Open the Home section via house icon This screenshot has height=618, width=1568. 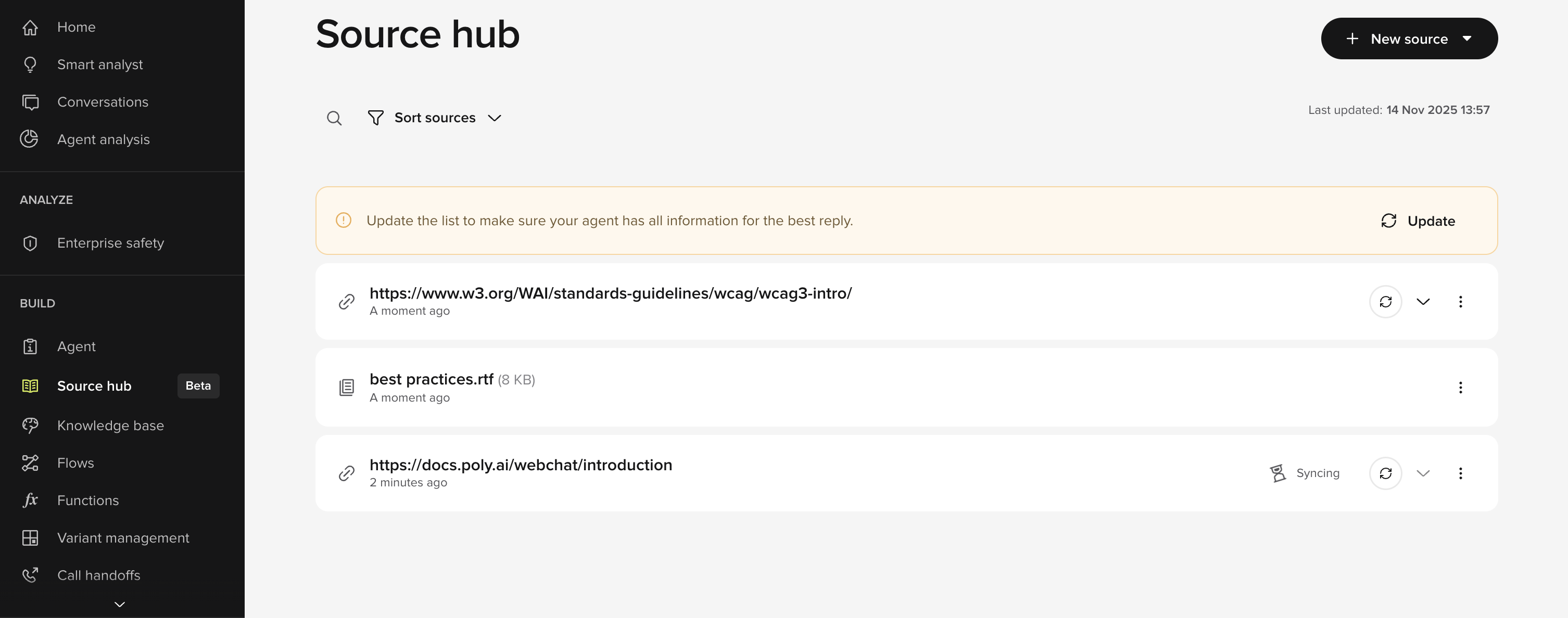pyautogui.click(x=30, y=27)
